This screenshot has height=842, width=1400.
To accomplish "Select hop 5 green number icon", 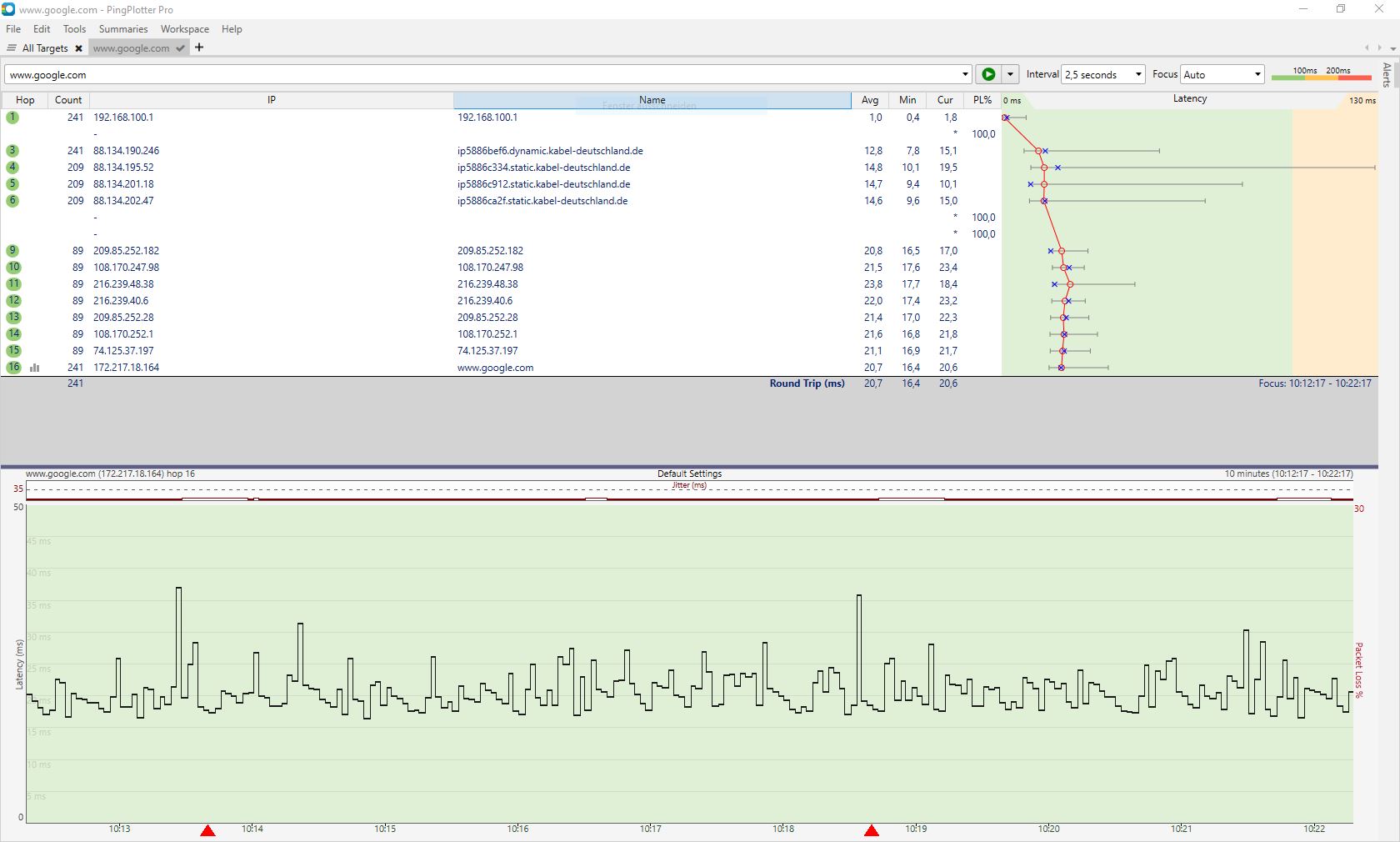I will [x=12, y=183].
